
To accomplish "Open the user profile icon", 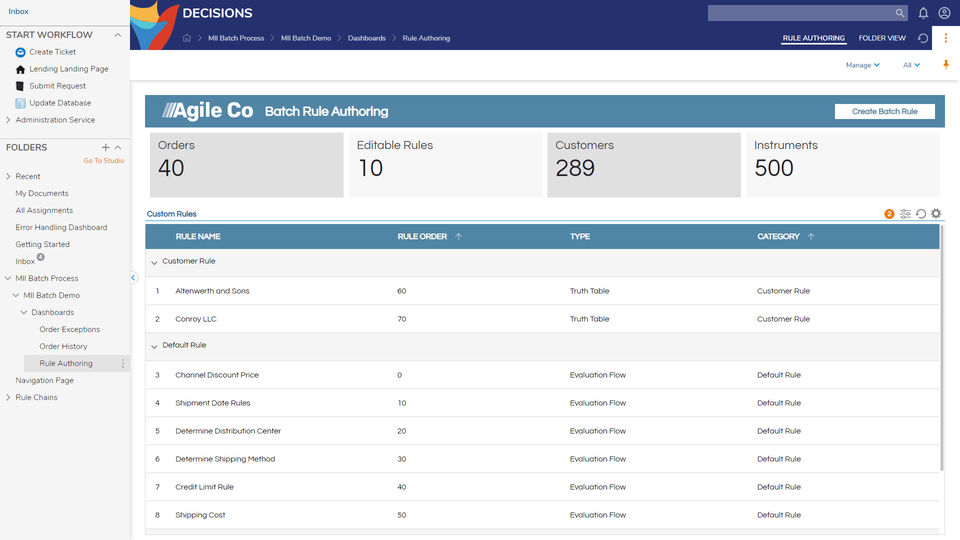I will click(x=944, y=13).
